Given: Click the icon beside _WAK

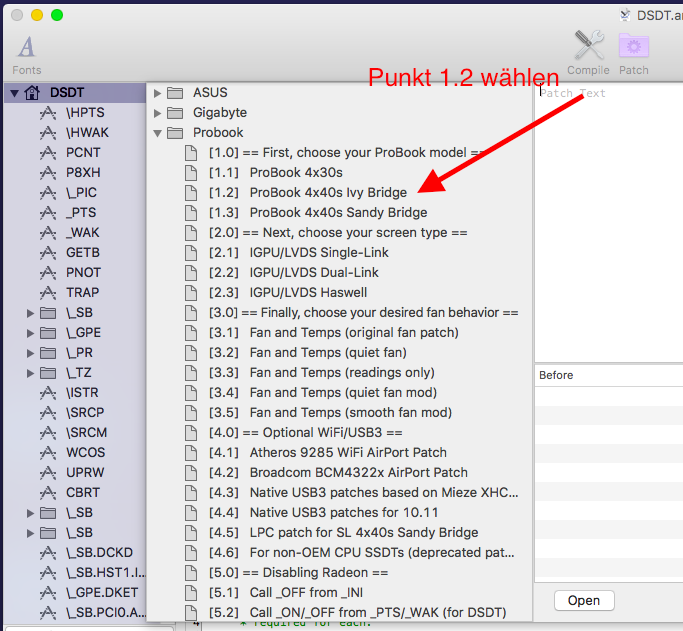Looking at the screenshot, I should click(x=48, y=233).
